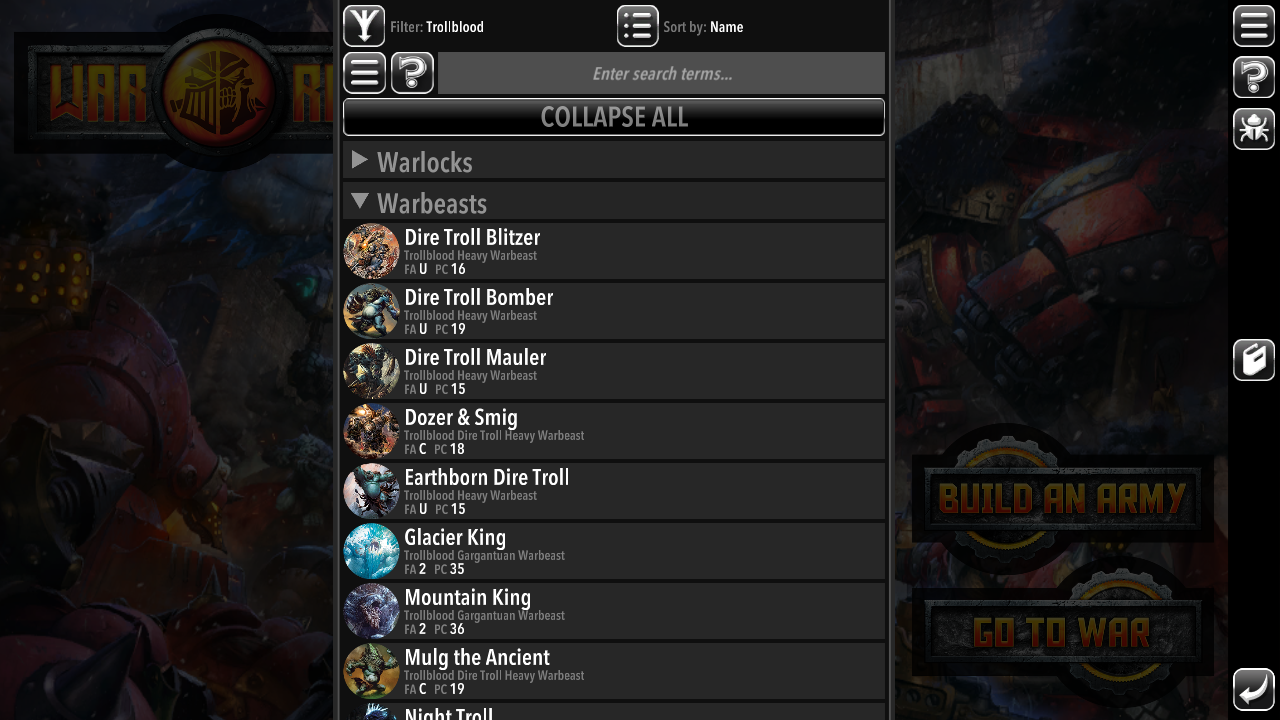
Task: Select Mulg the Ancient entry
Action: coord(614,671)
